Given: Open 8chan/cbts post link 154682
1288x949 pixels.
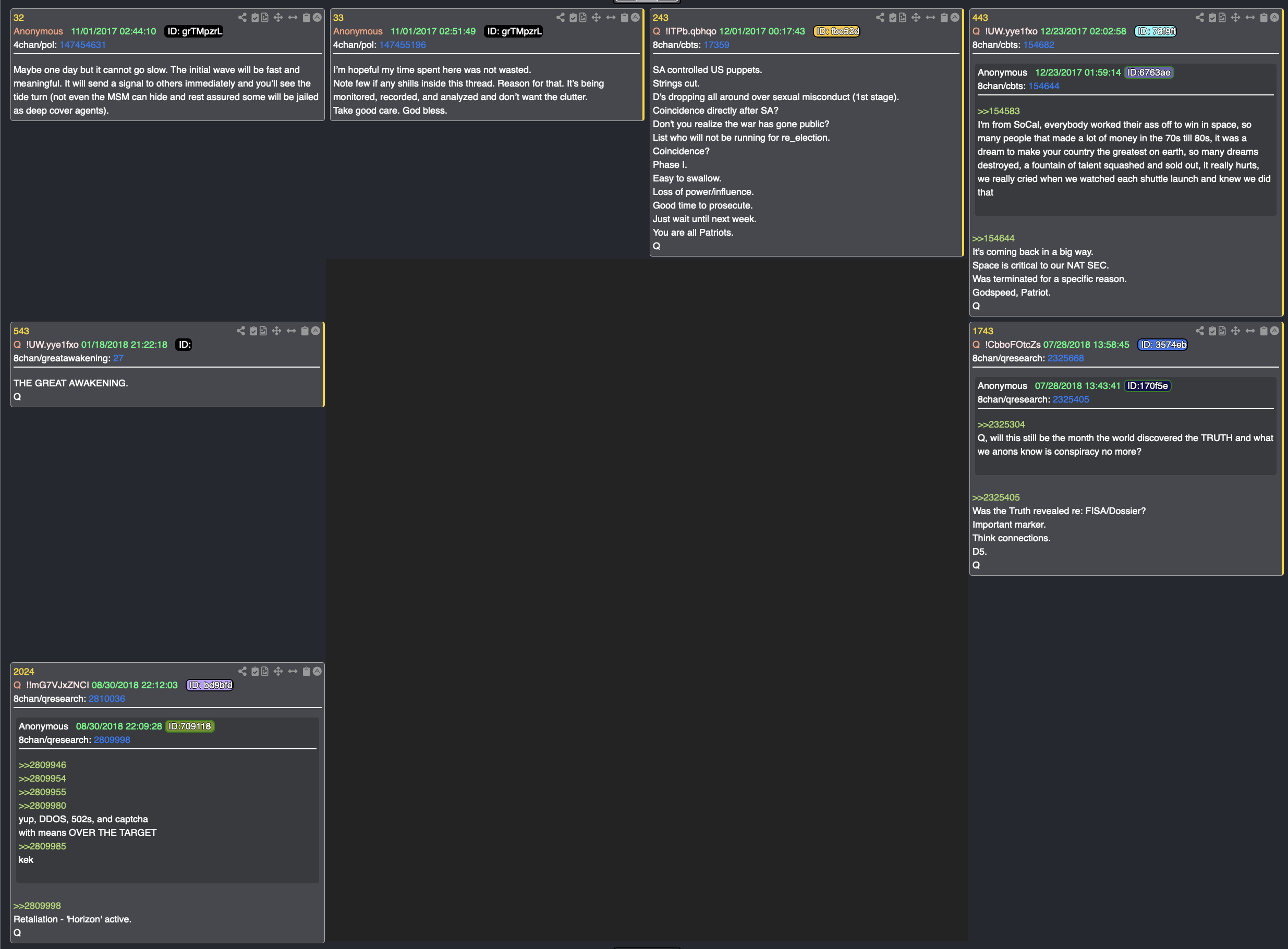Looking at the screenshot, I should 1039,45.
